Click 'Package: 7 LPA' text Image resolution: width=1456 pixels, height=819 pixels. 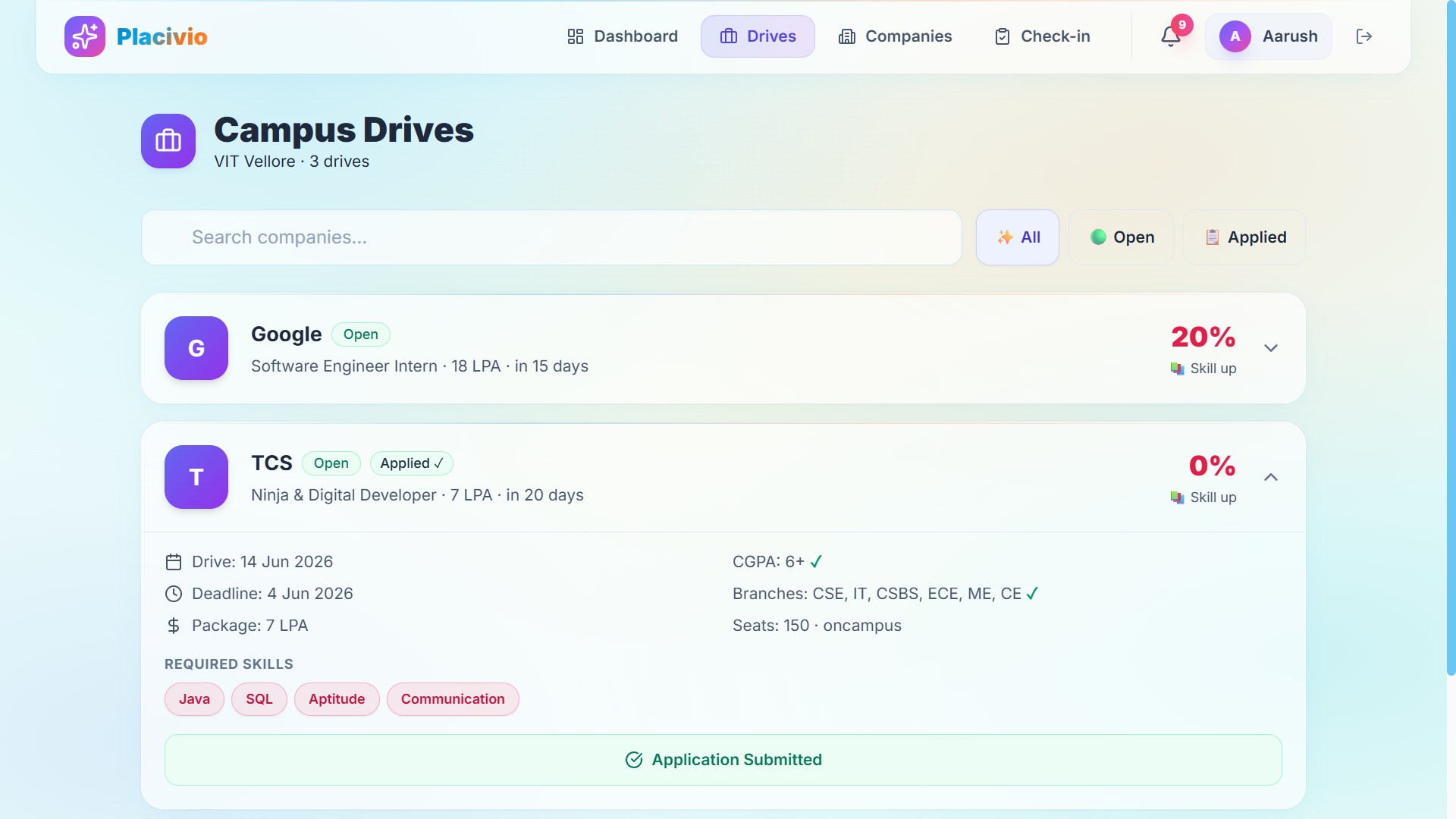(249, 626)
